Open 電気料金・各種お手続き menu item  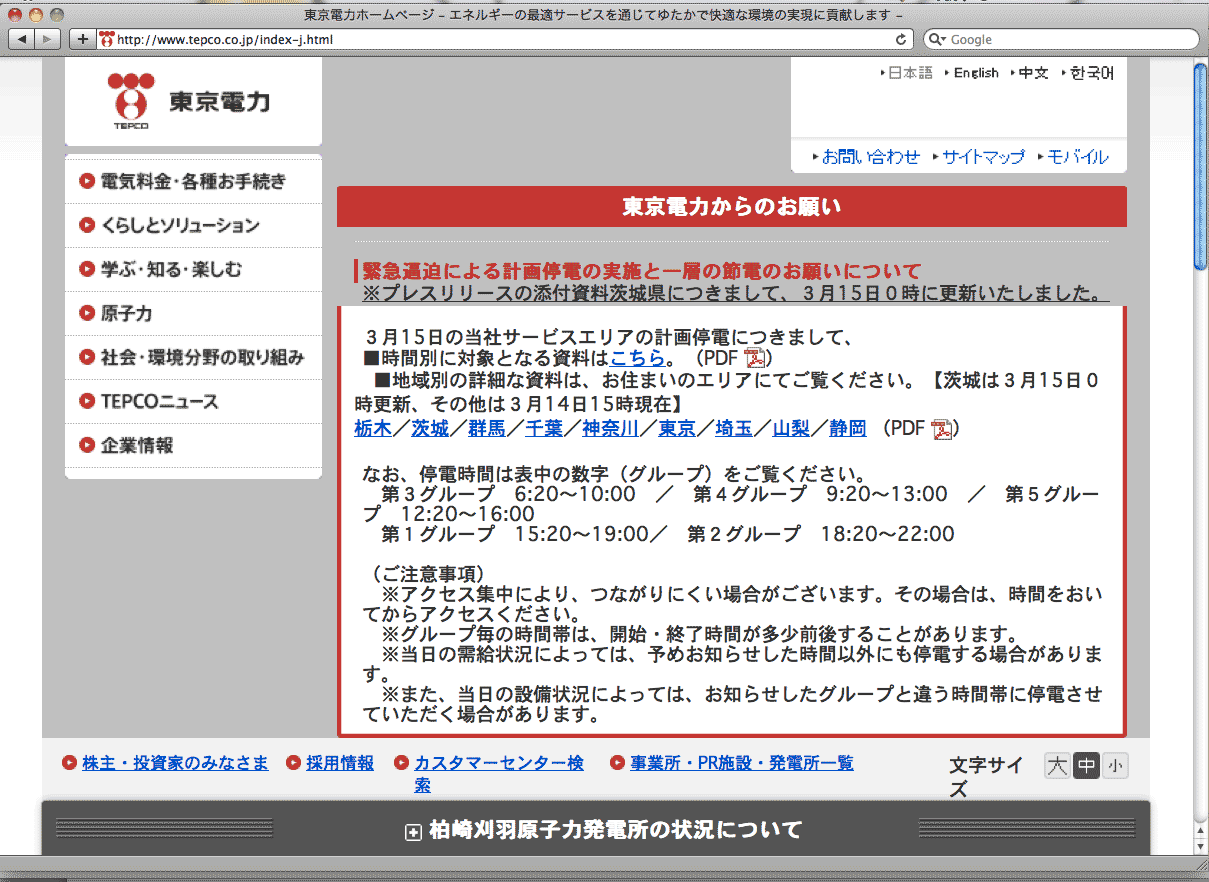tap(193, 181)
